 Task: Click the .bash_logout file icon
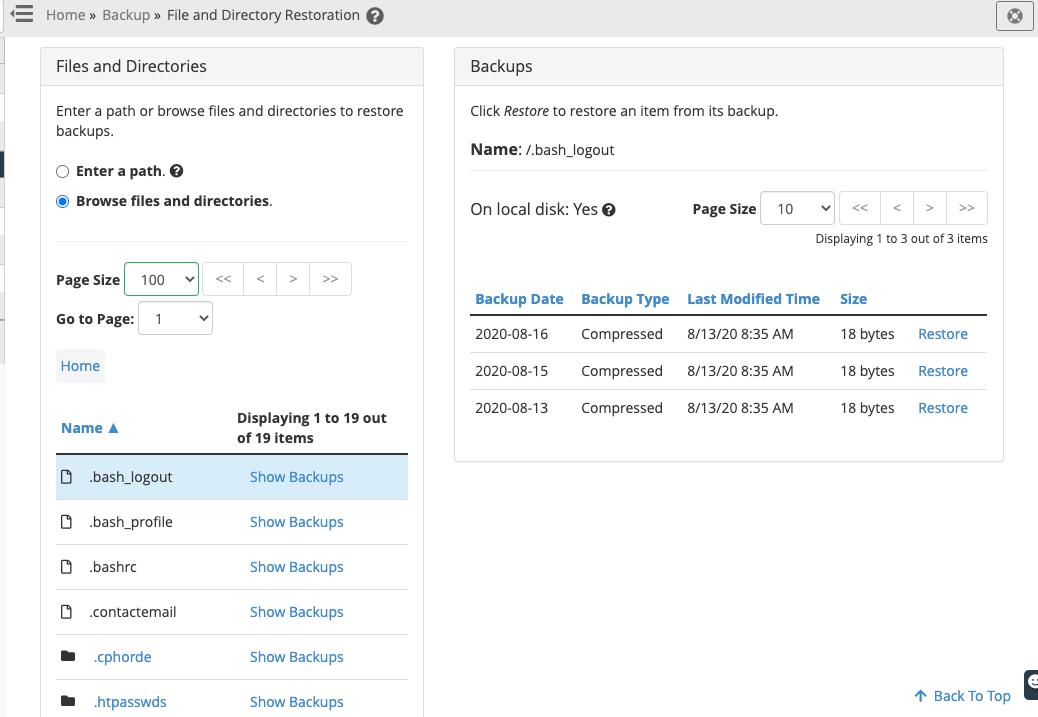click(x=67, y=477)
